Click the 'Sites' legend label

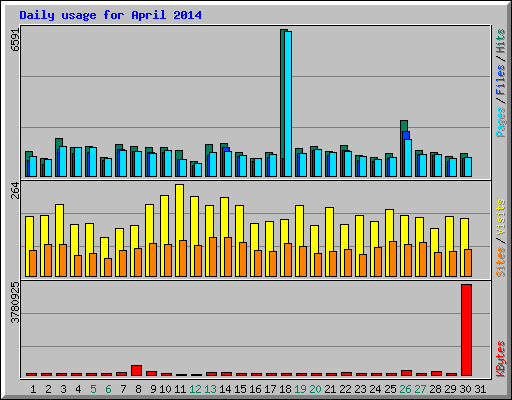click(501, 262)
